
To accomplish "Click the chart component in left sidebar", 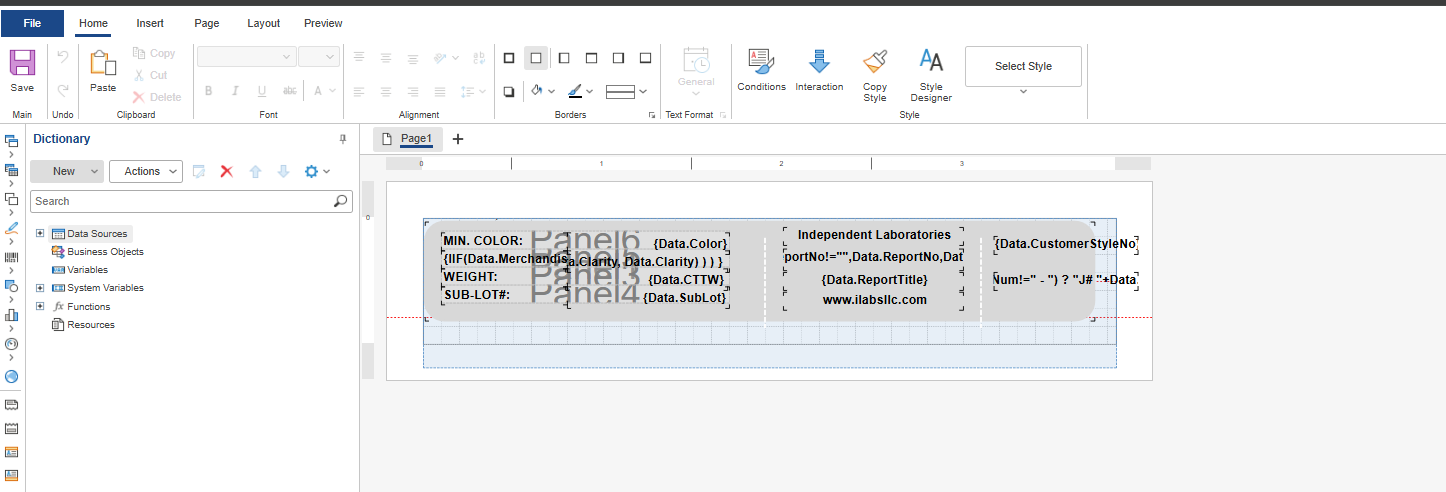I will 11,315.
